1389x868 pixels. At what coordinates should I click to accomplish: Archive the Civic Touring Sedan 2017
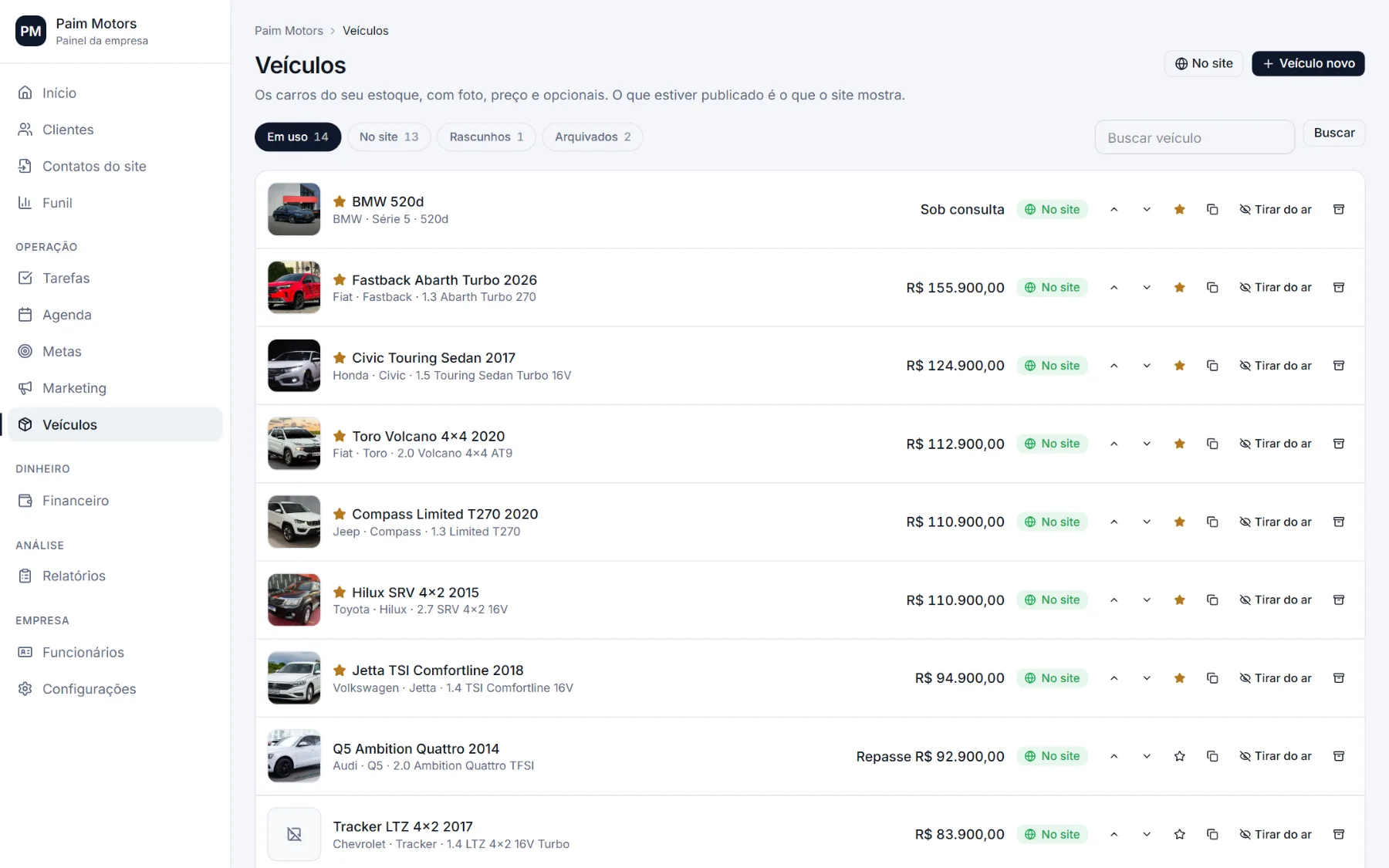click(x=1339, y=366)
